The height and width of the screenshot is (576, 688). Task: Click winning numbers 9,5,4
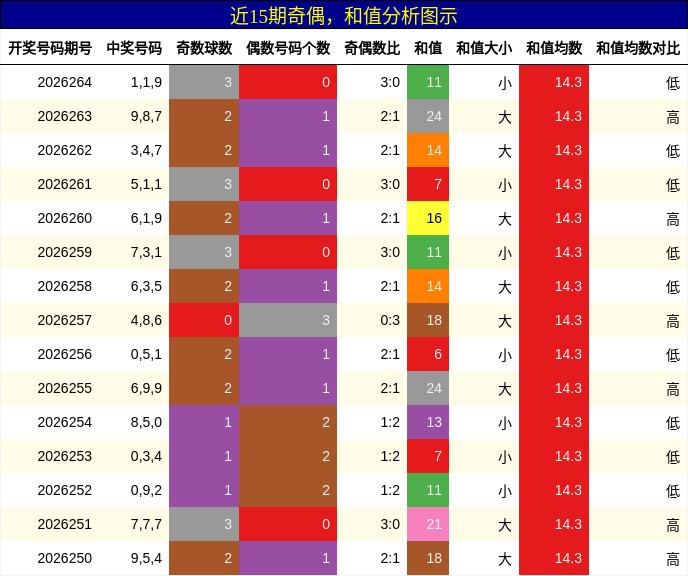coord(146,558)
